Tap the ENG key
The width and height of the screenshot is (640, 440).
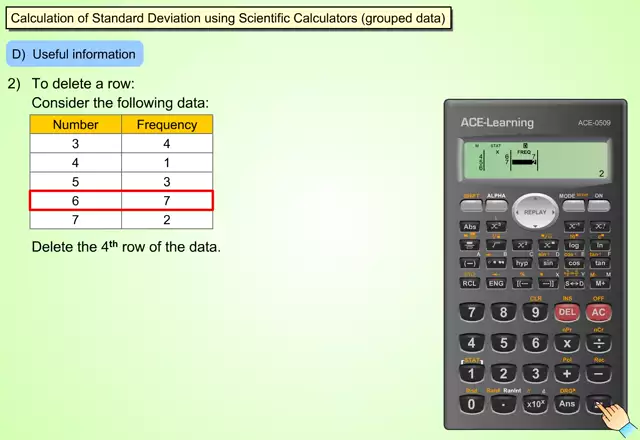click(x=496, y=283)
